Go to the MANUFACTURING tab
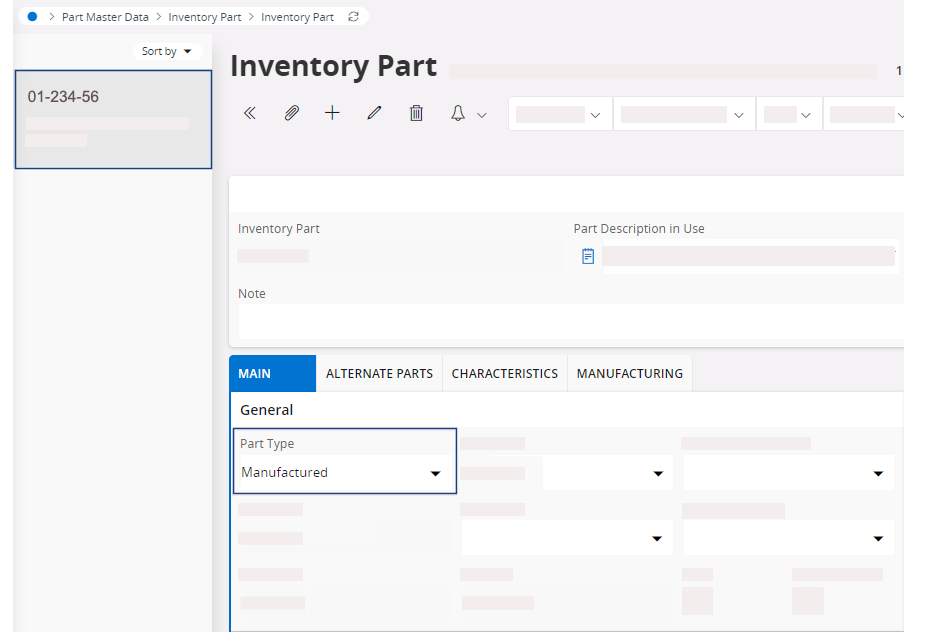This screenshot has height=632, width=926. pyautogui.click(x=629, y=373)
